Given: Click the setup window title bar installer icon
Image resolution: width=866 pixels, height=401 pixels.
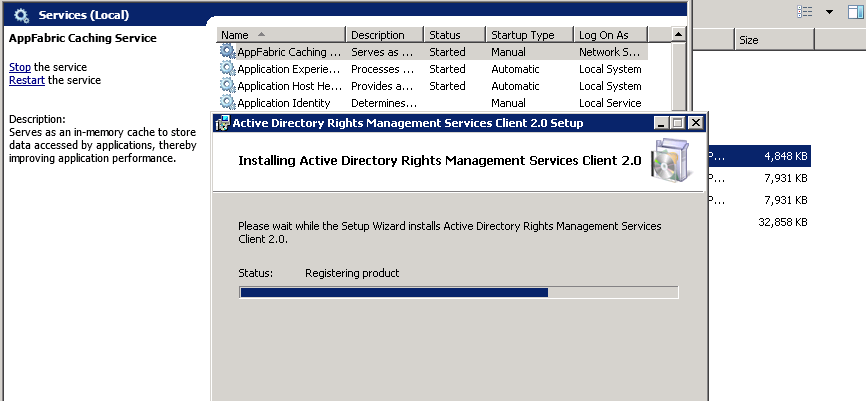Looking at the screenshot, I should (222, 123).
